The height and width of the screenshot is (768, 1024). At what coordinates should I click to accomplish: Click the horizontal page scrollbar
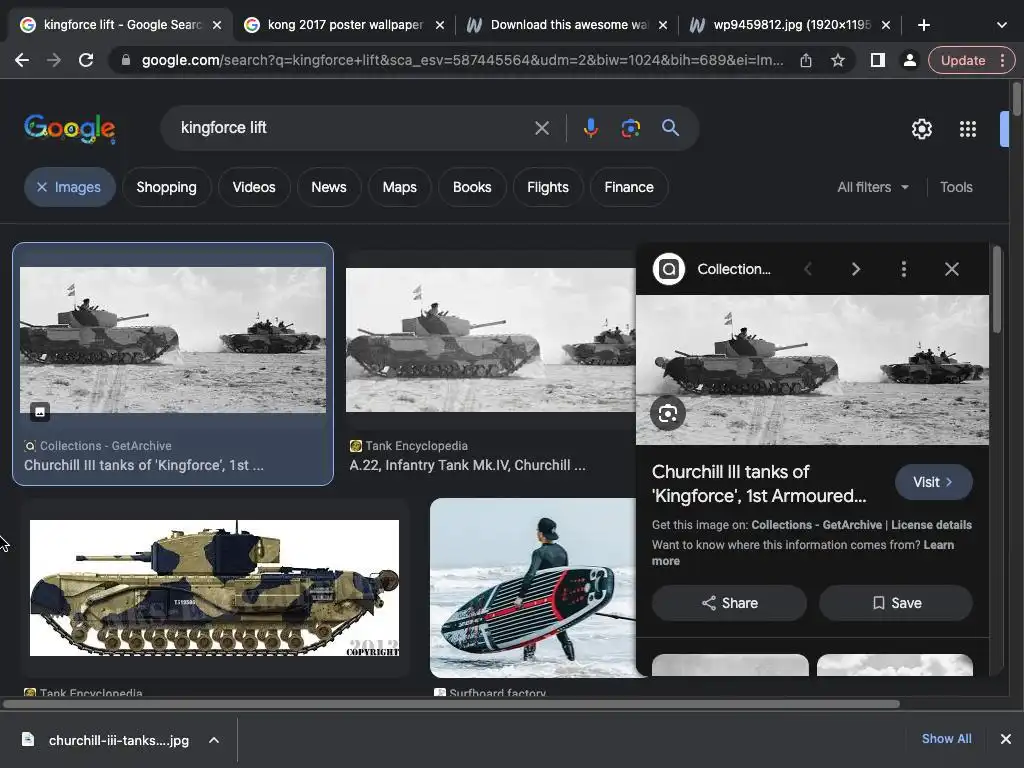pos(451,704)
